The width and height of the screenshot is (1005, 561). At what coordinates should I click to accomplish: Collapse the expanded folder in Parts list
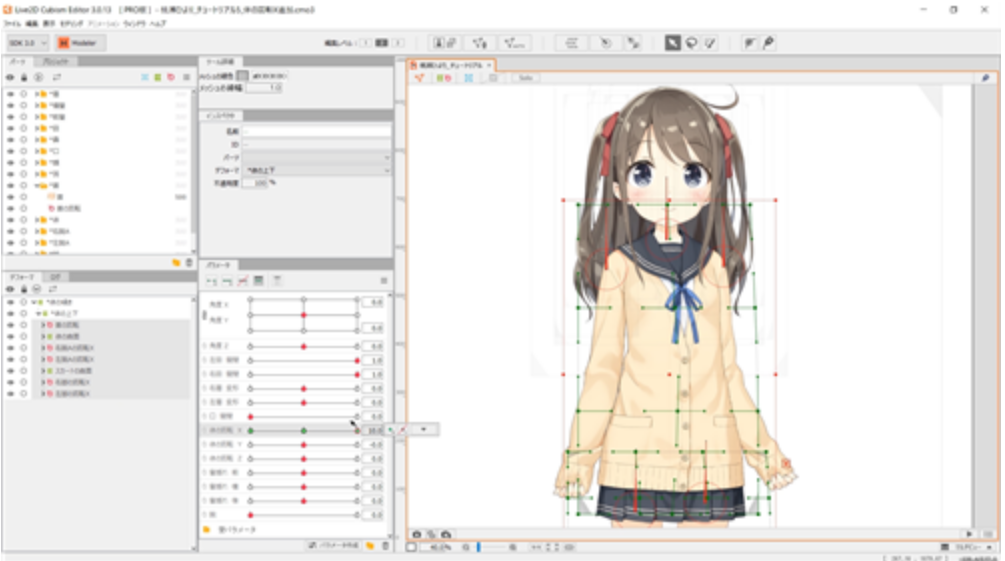pos(37,185)
